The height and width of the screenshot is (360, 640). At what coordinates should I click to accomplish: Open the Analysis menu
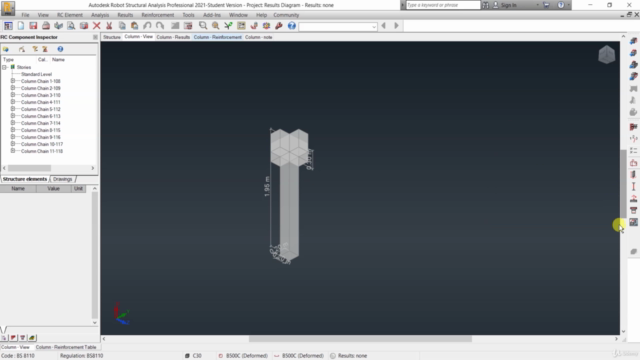pyautogui.click(x=100, y=15)
